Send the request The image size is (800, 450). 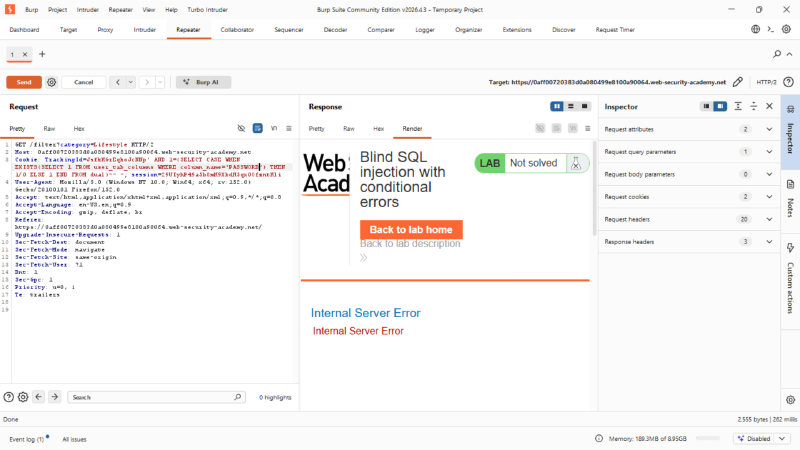pyautogui.click(x=24, y=82)
